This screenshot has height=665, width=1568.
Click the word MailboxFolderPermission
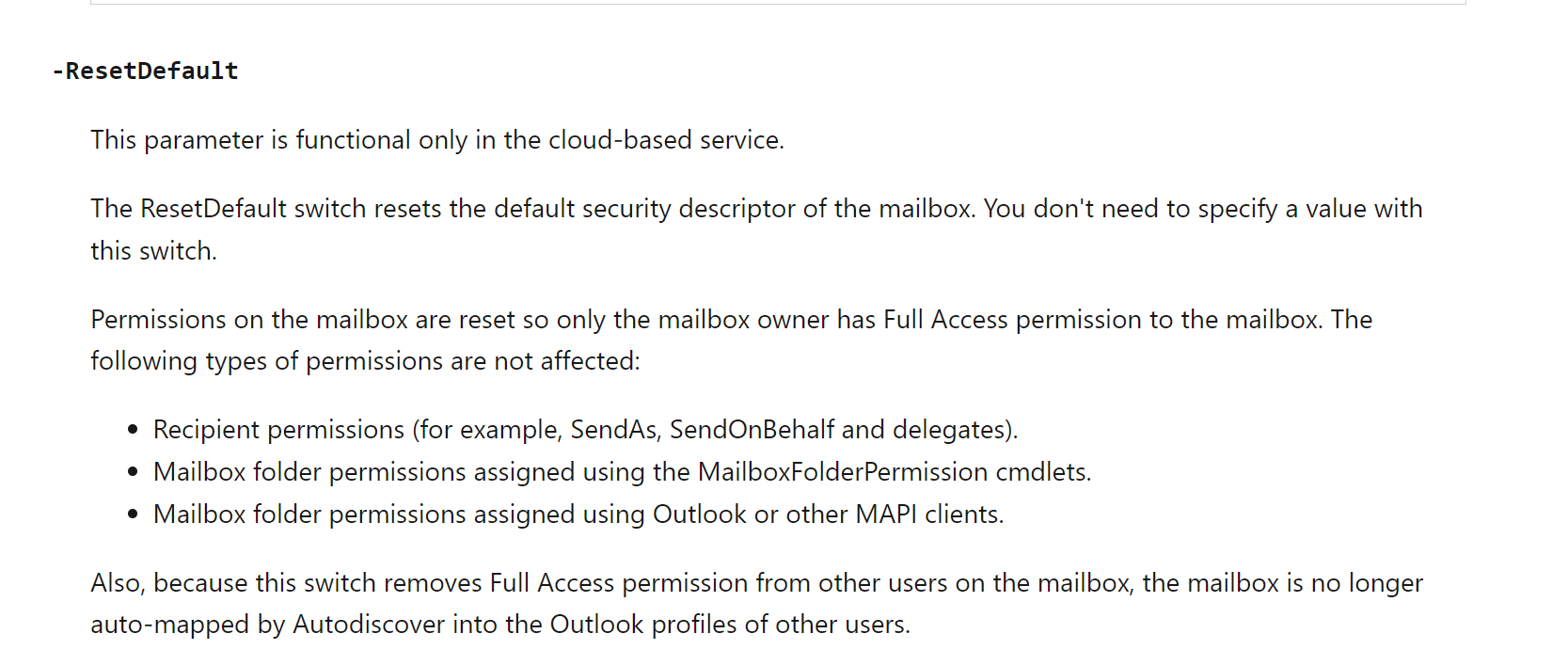click(x=843, y=472)
